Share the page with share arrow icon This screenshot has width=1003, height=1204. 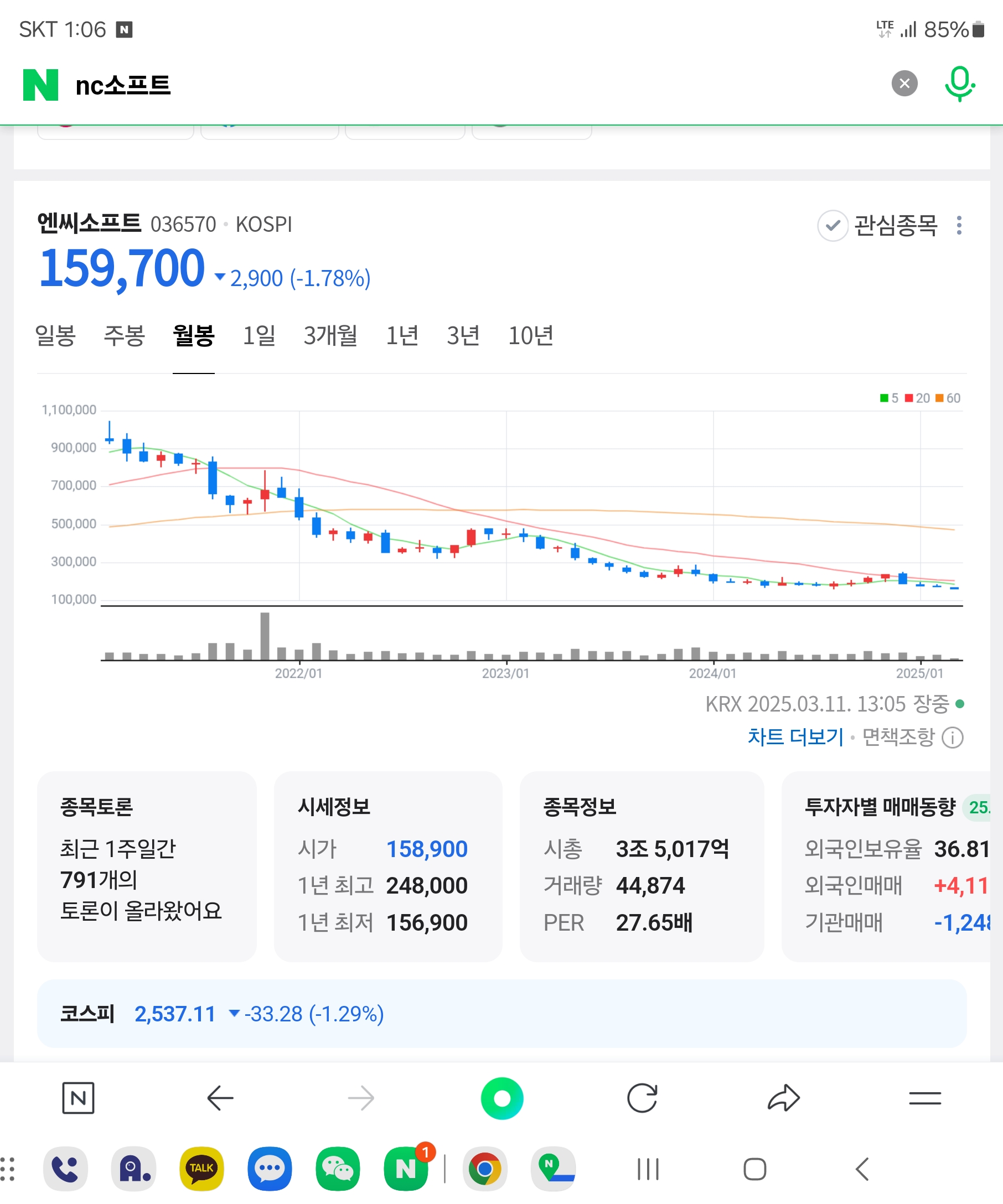coord(783,1098)
